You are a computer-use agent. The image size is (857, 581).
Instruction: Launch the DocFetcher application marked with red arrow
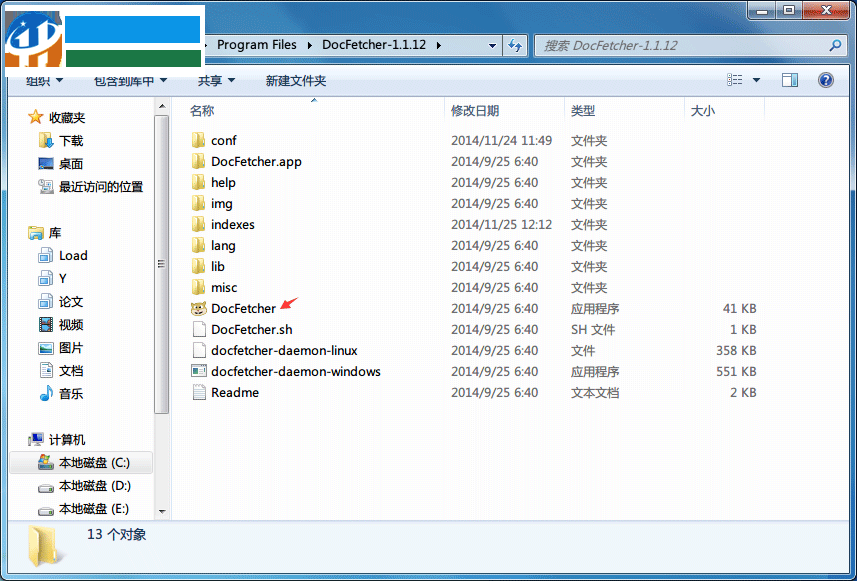click(x=241, y=308)
